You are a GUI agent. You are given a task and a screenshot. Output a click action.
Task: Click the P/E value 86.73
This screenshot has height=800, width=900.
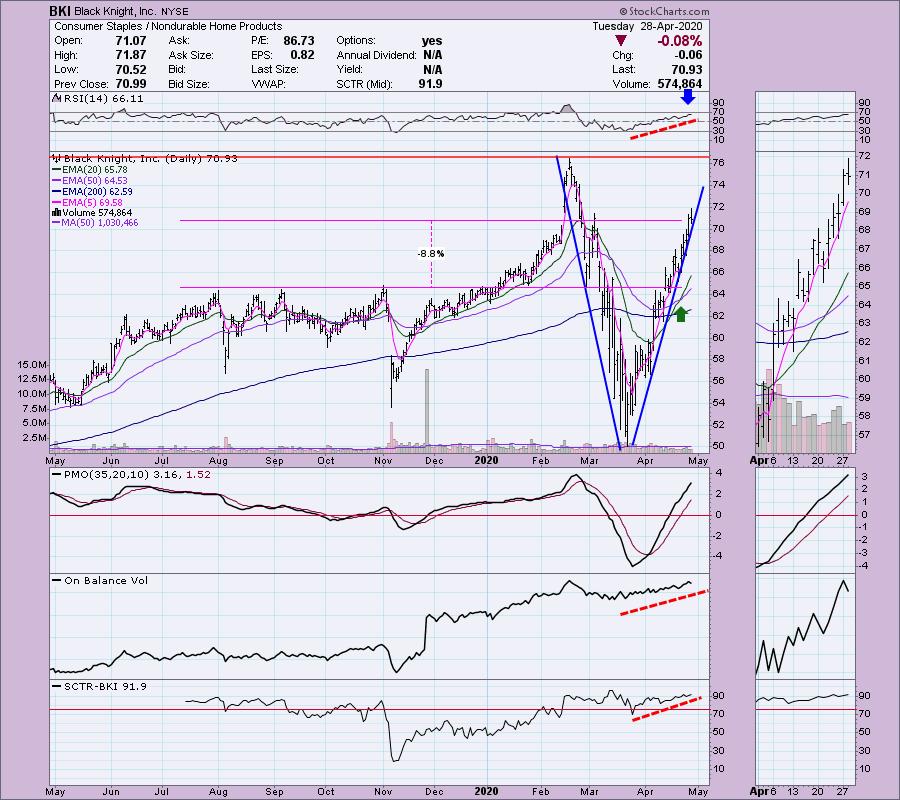(x=299, y=41)
